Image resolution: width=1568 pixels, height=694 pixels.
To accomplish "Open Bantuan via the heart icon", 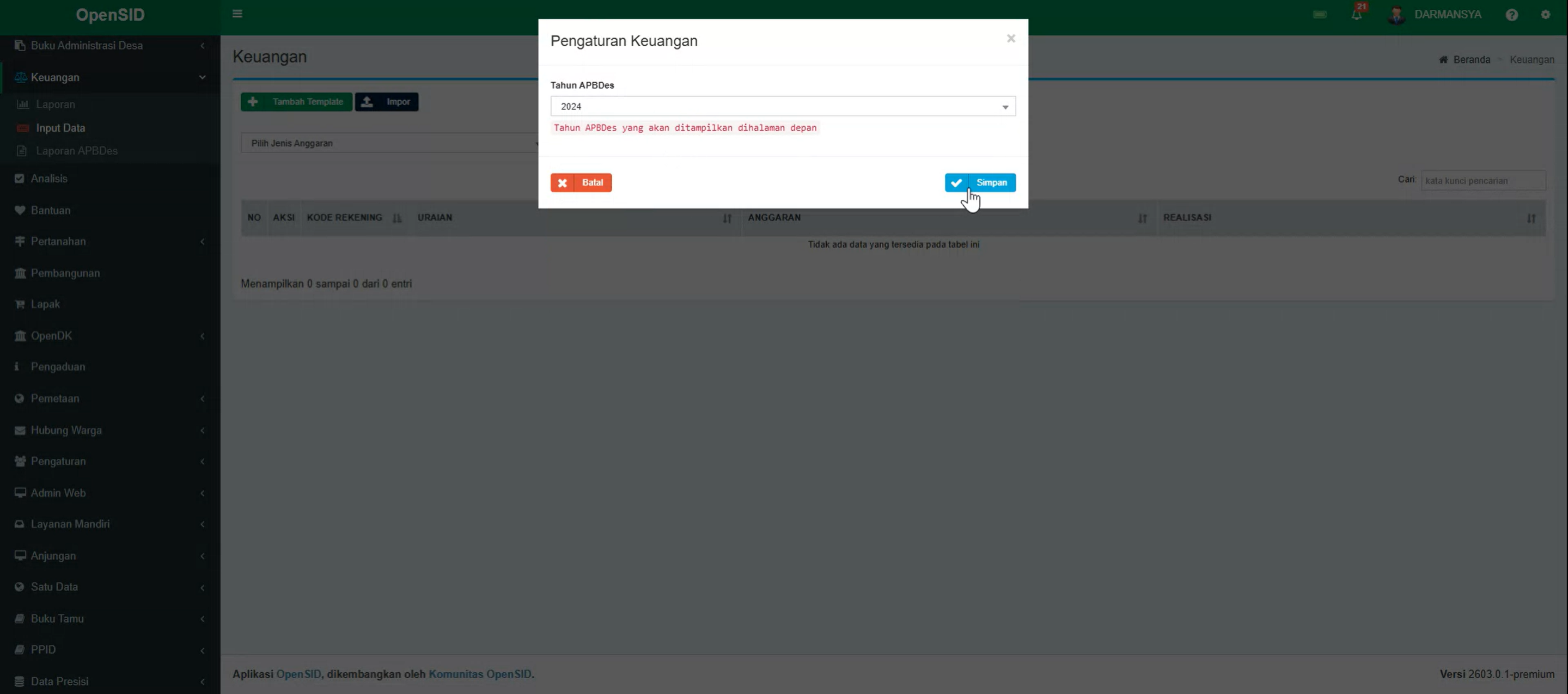I will [x=19, y=210].
